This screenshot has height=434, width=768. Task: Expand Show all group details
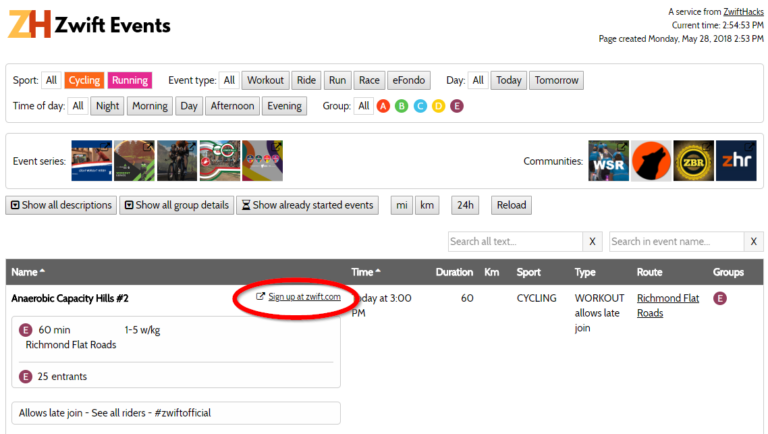177,205
